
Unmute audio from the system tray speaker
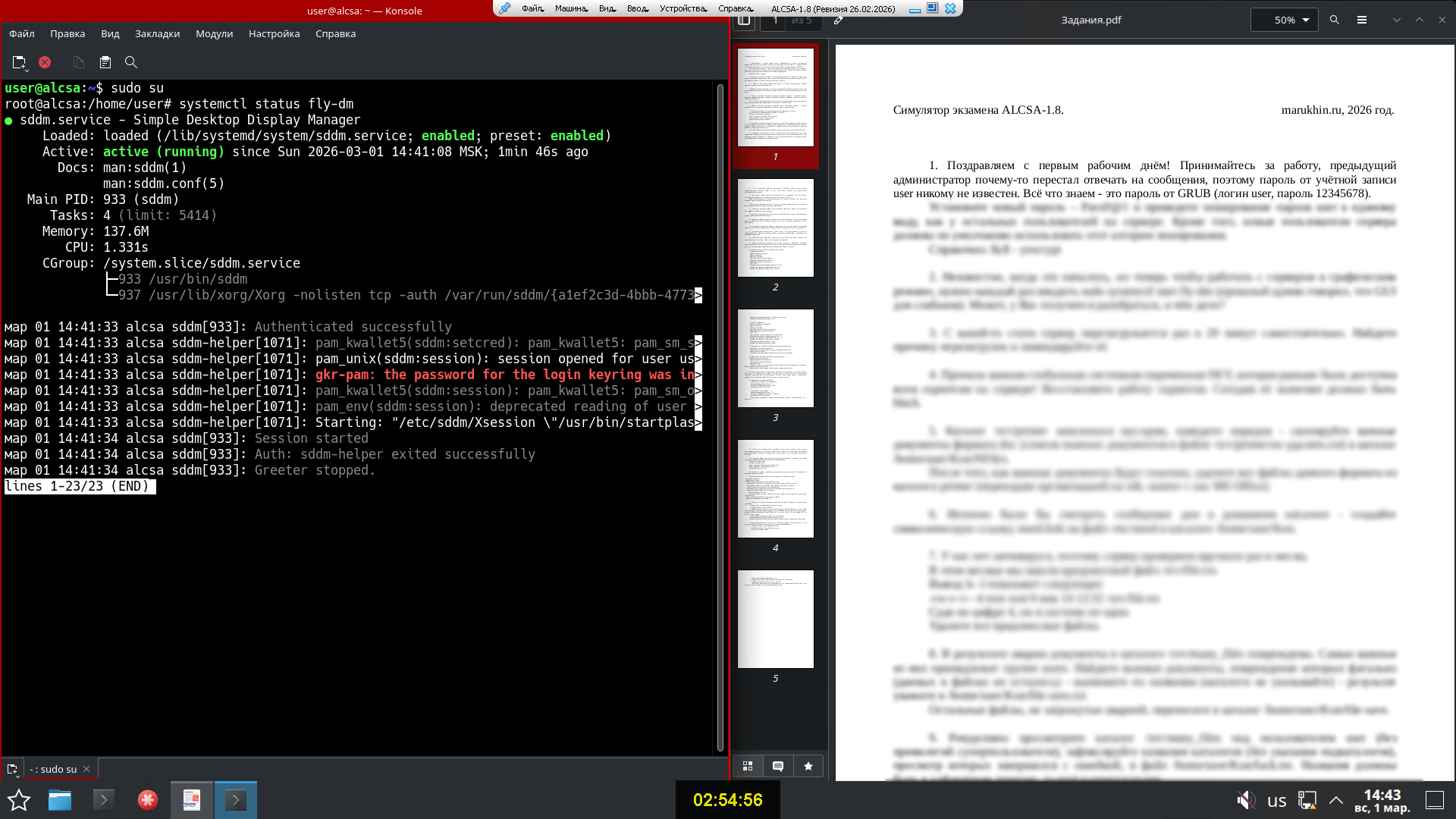pyautogui.click(x=1245, y=800)
